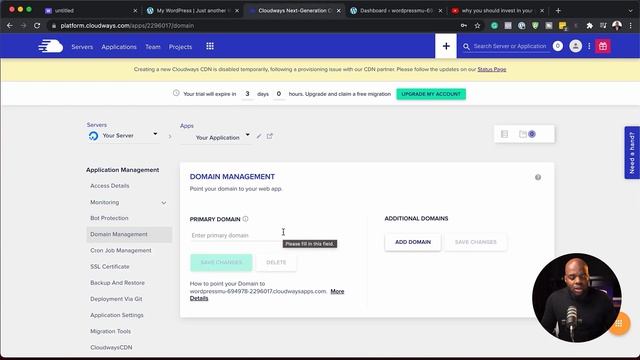Click Save Changes under Additional Domains
640x360 pixels.
click(x=476, y=242)
